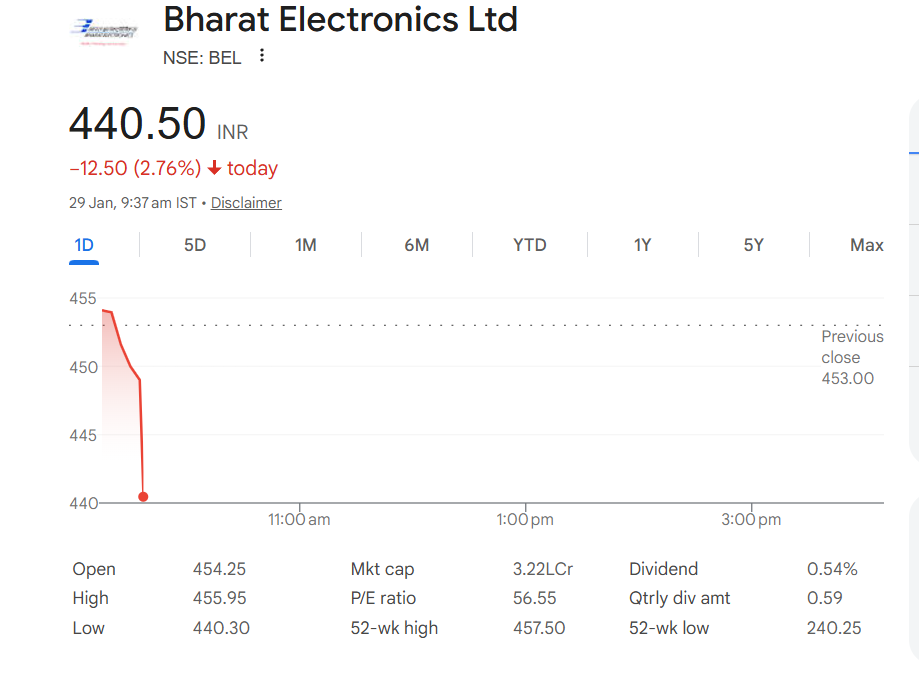
Task: Switch to the 5Y chart tab
Action: [x=754, y=245]
